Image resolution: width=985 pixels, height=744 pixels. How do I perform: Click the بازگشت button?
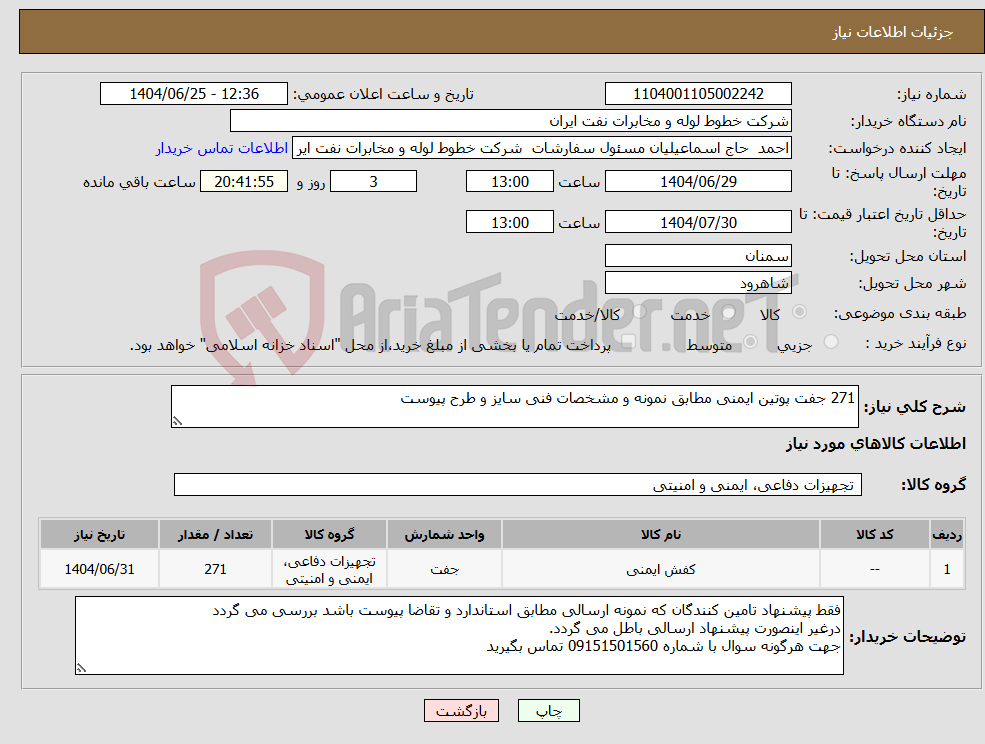[461, 710]
